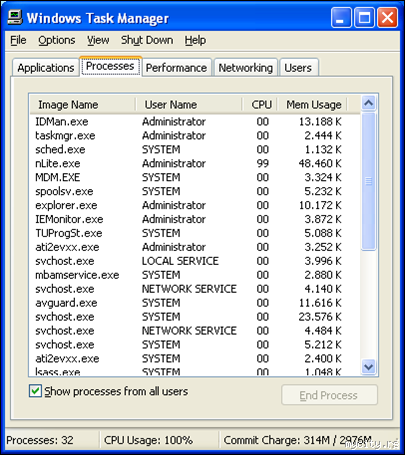
Task: Close the Task Manager window
Action: [387, 18]
